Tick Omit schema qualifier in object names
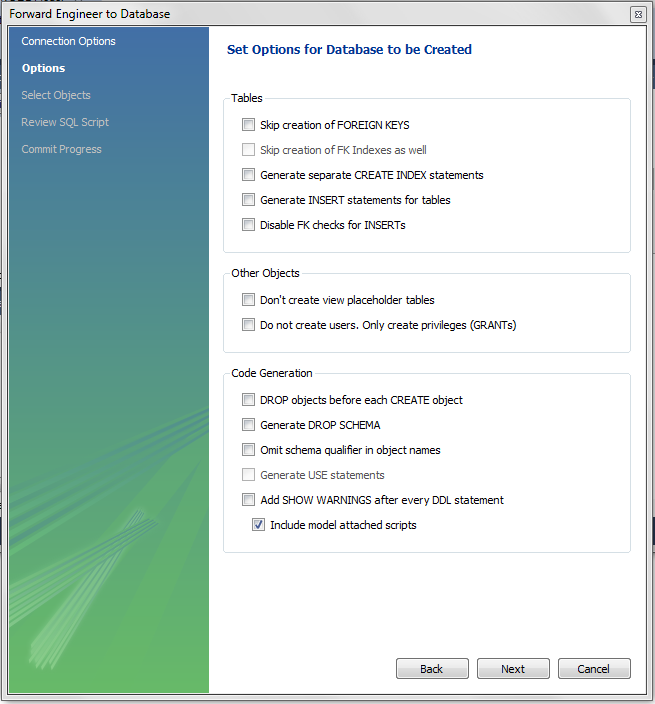 click(x=249, y=450)
